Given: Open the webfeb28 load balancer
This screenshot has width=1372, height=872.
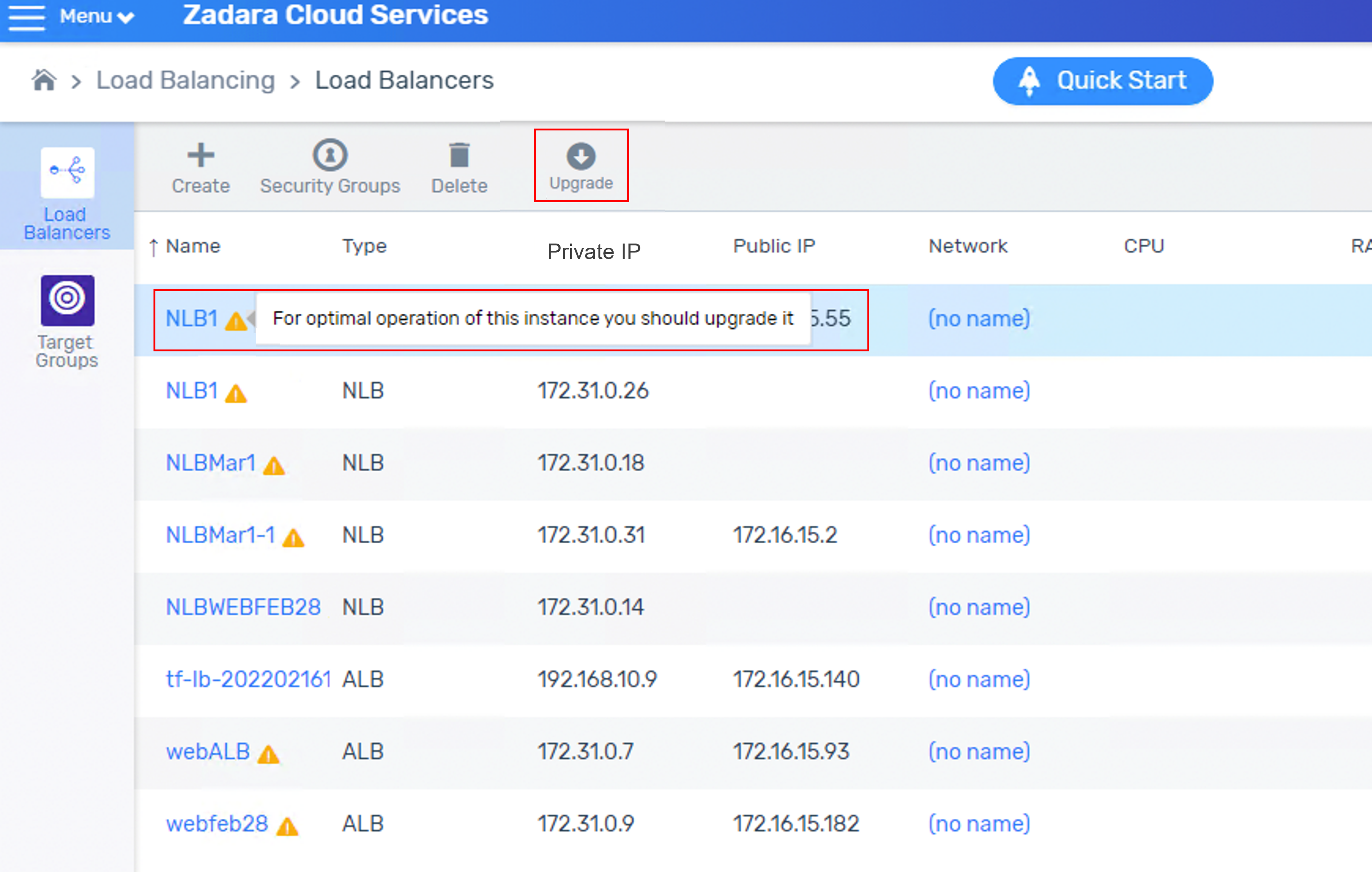Looking at the screenshot, I should (216, 824).
